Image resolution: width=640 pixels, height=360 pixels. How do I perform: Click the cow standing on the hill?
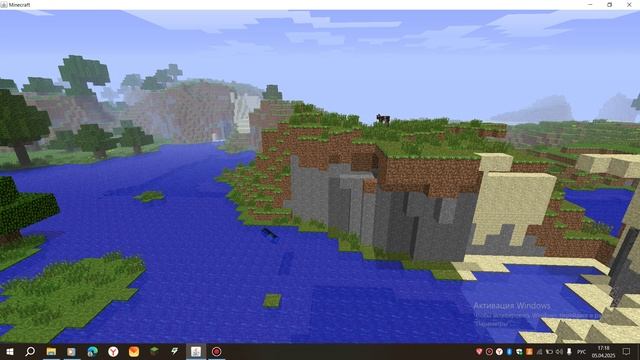[383, 119]
